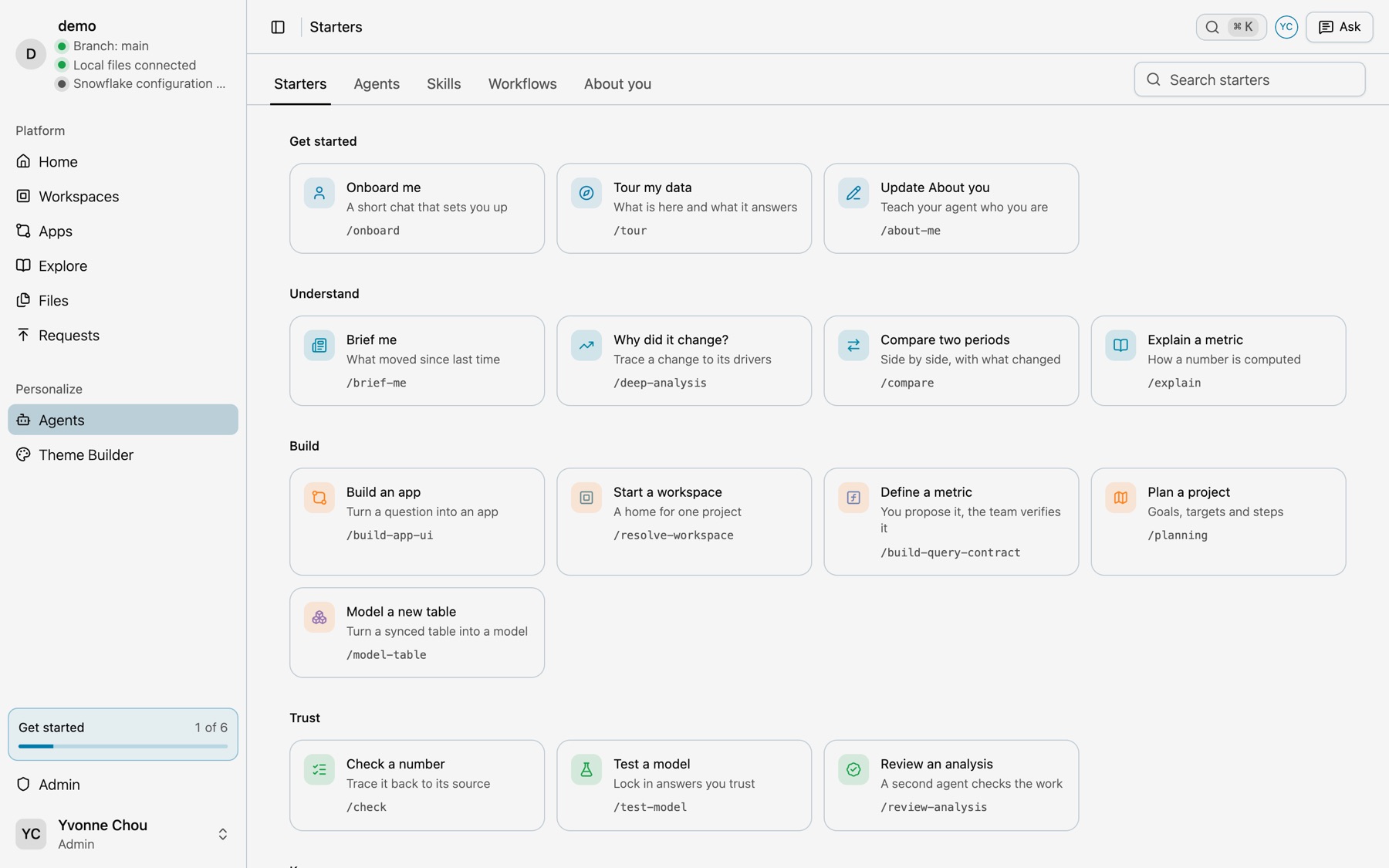This screenshot has width=1389, height=868.
Task: Click the Check a number checklist icon
Action: tap(319, 770)
